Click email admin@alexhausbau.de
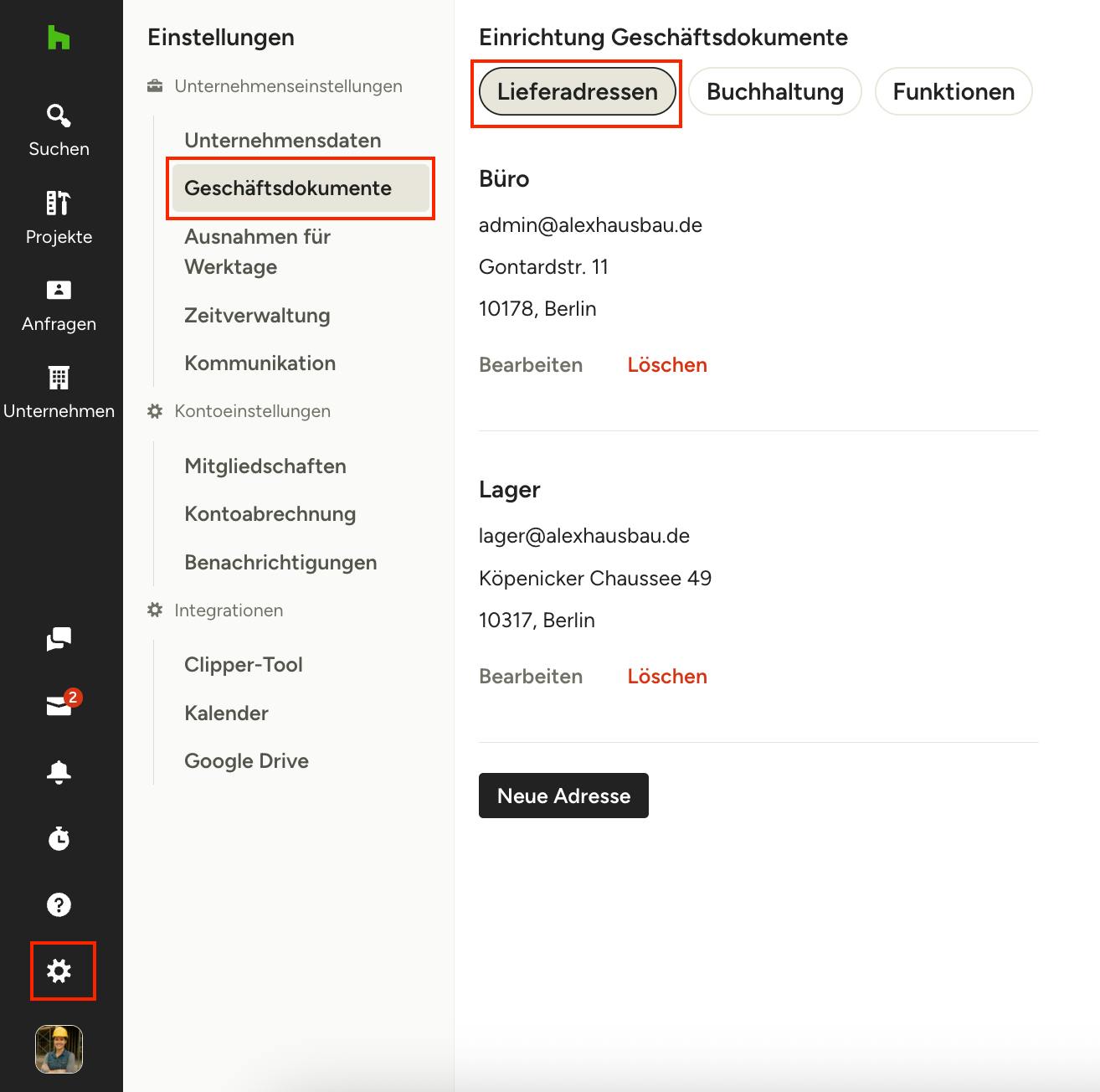This screenshot has width=1100, height=1092. (590, 225)
